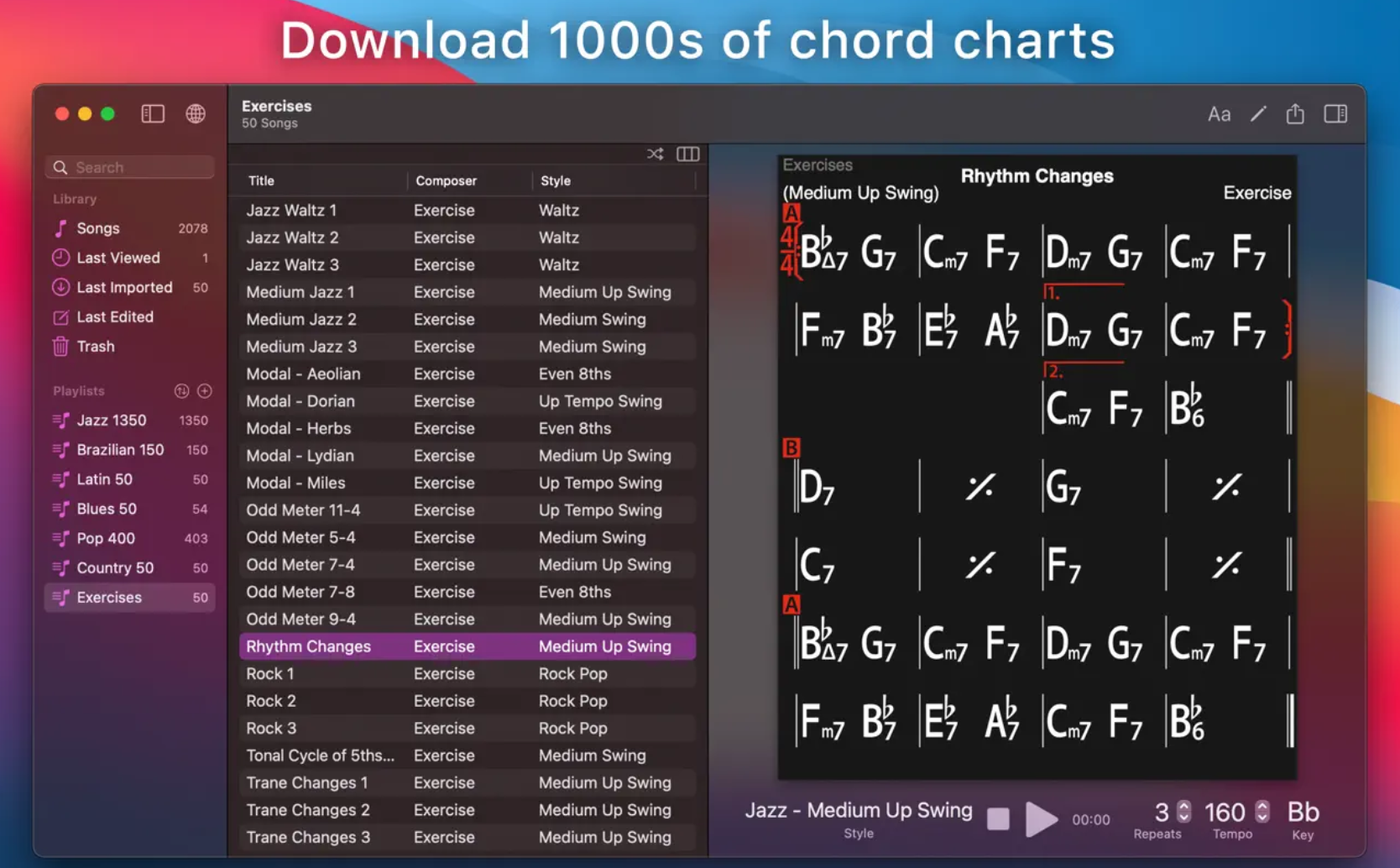This screenshot has height=868, width=1400.
Task: Toggle the sidebar visibility icon
Action: click(153, 113)
